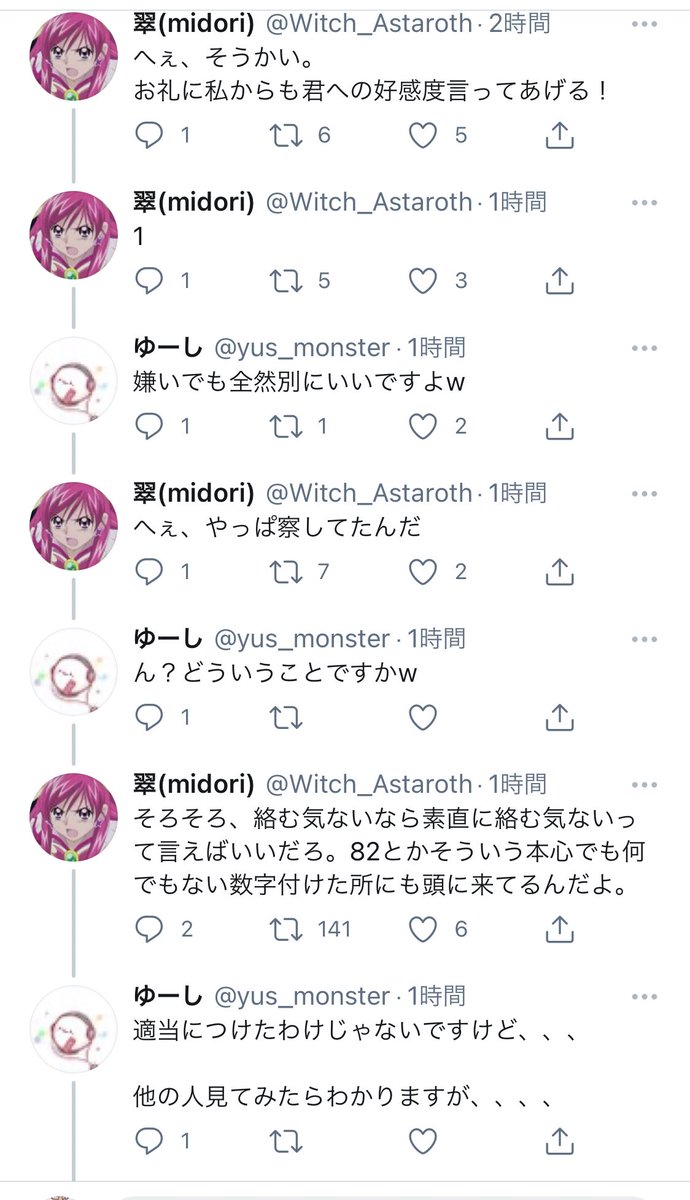Image resolution: width=690 pixels, height=1200 pixels.
Task: Open @yus_monster handle on the 適当につけた tweet
Action: pos(301,996)
